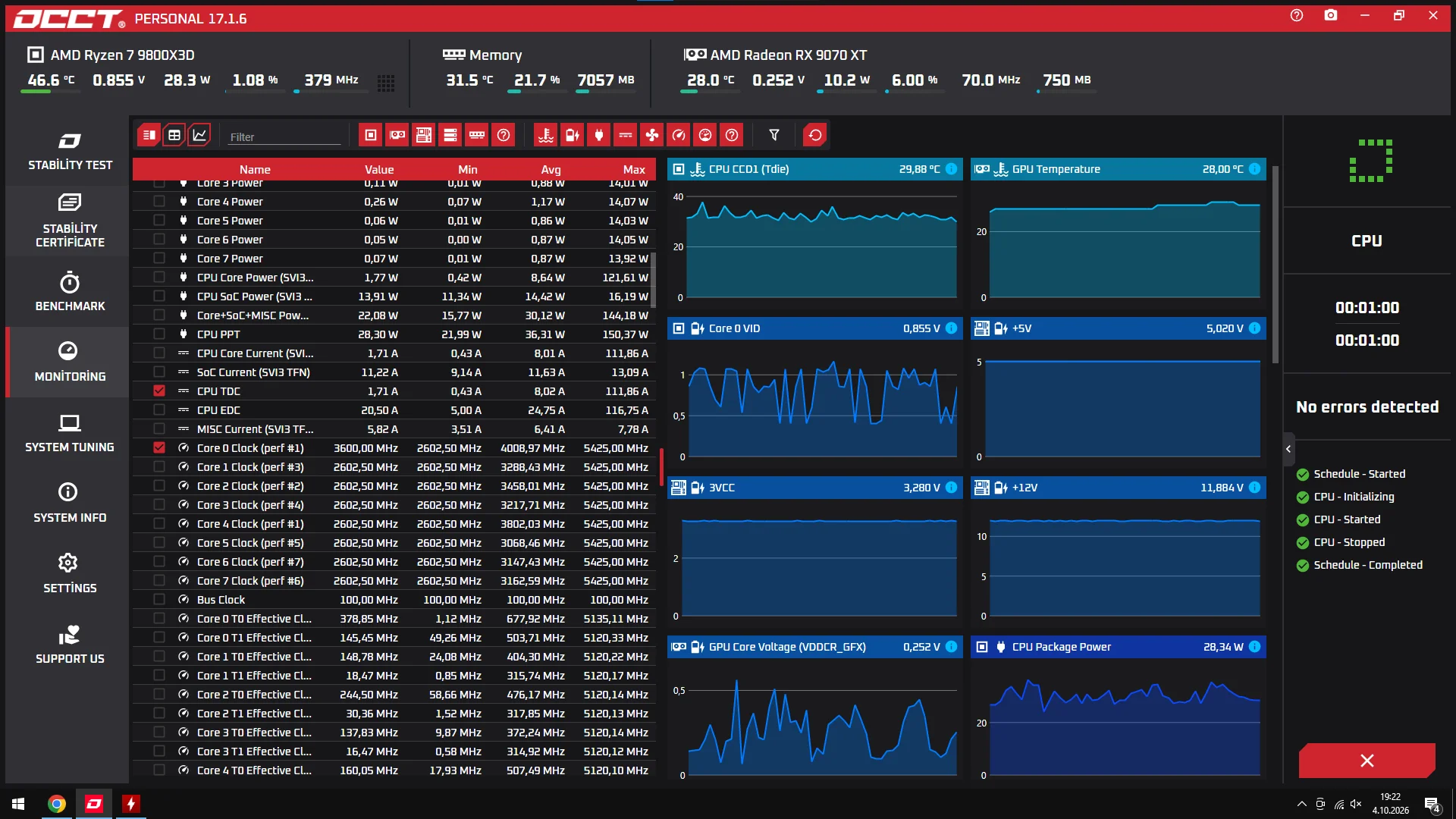Toggle the fan sensor type filter

(x=652, y=135)
